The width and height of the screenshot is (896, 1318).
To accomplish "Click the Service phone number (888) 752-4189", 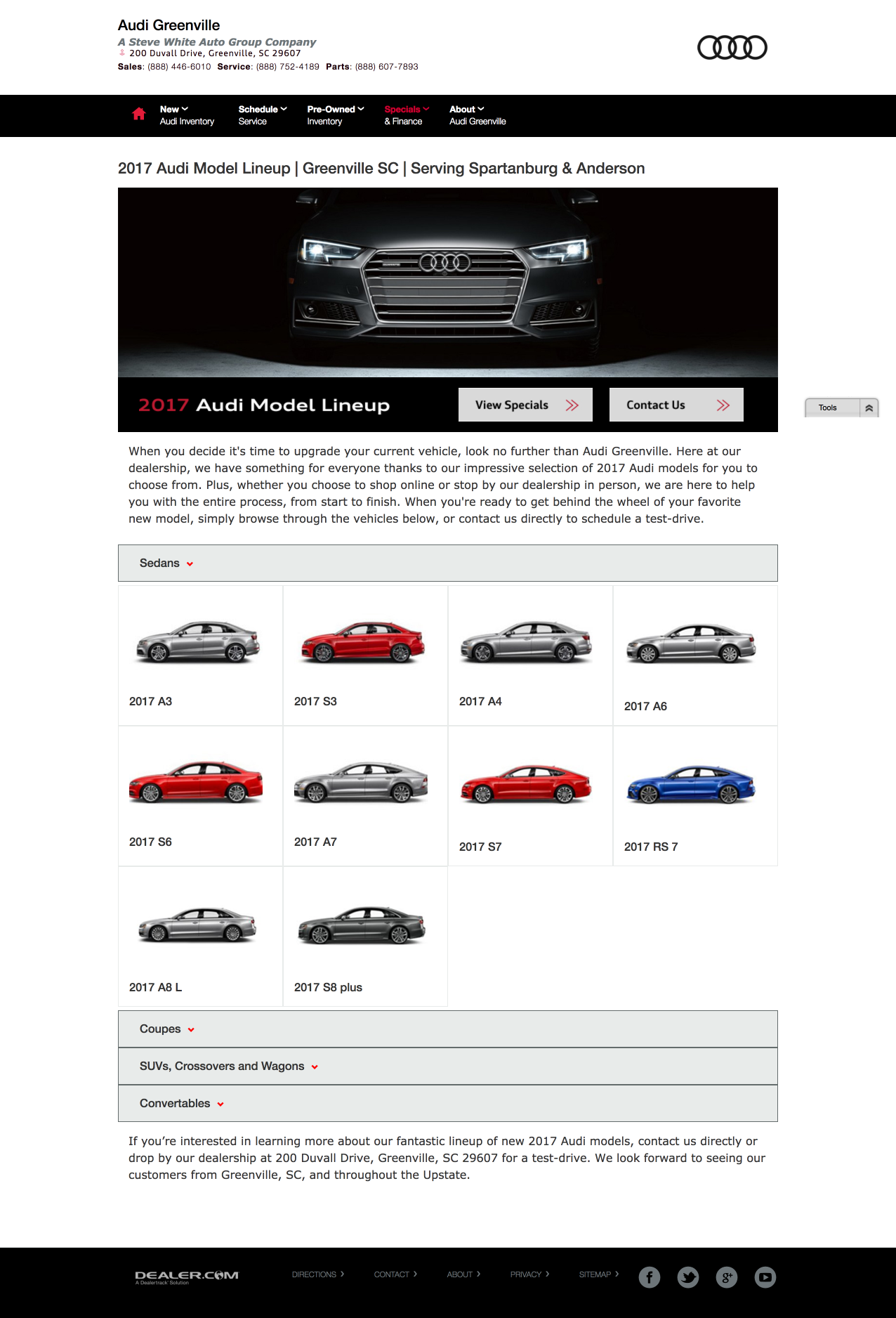I will click(288, 67).
